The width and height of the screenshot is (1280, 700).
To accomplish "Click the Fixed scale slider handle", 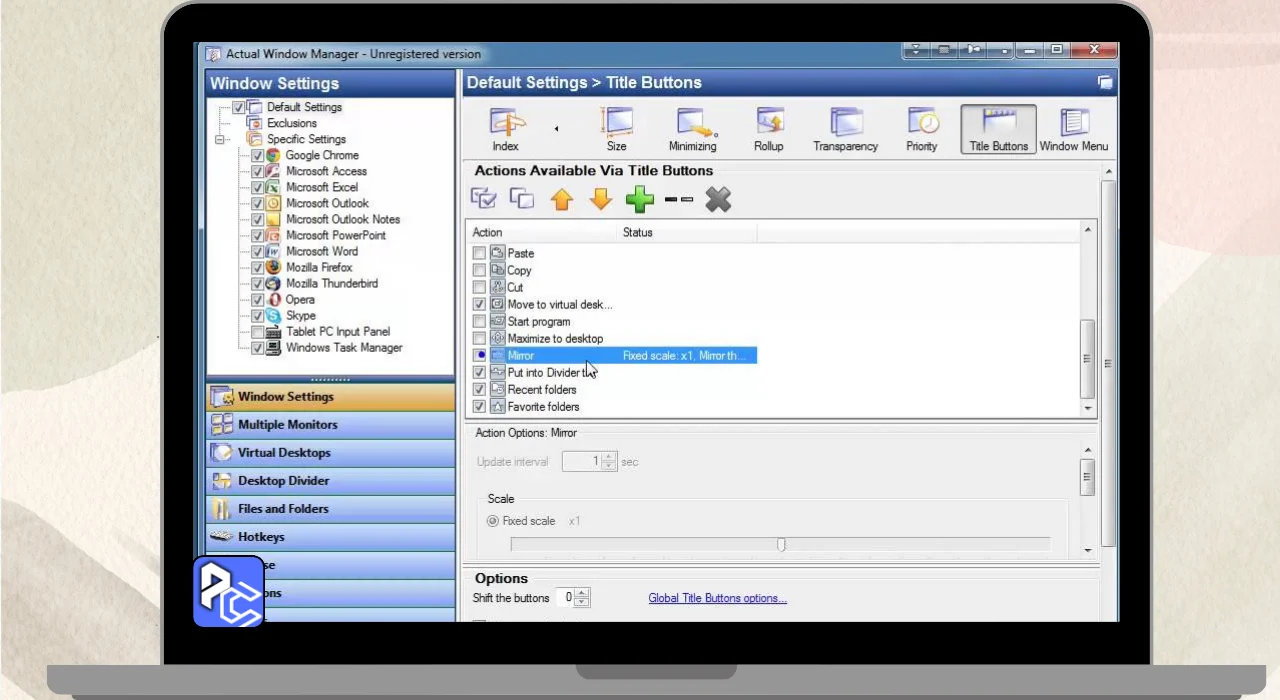I will click(781, 545).
